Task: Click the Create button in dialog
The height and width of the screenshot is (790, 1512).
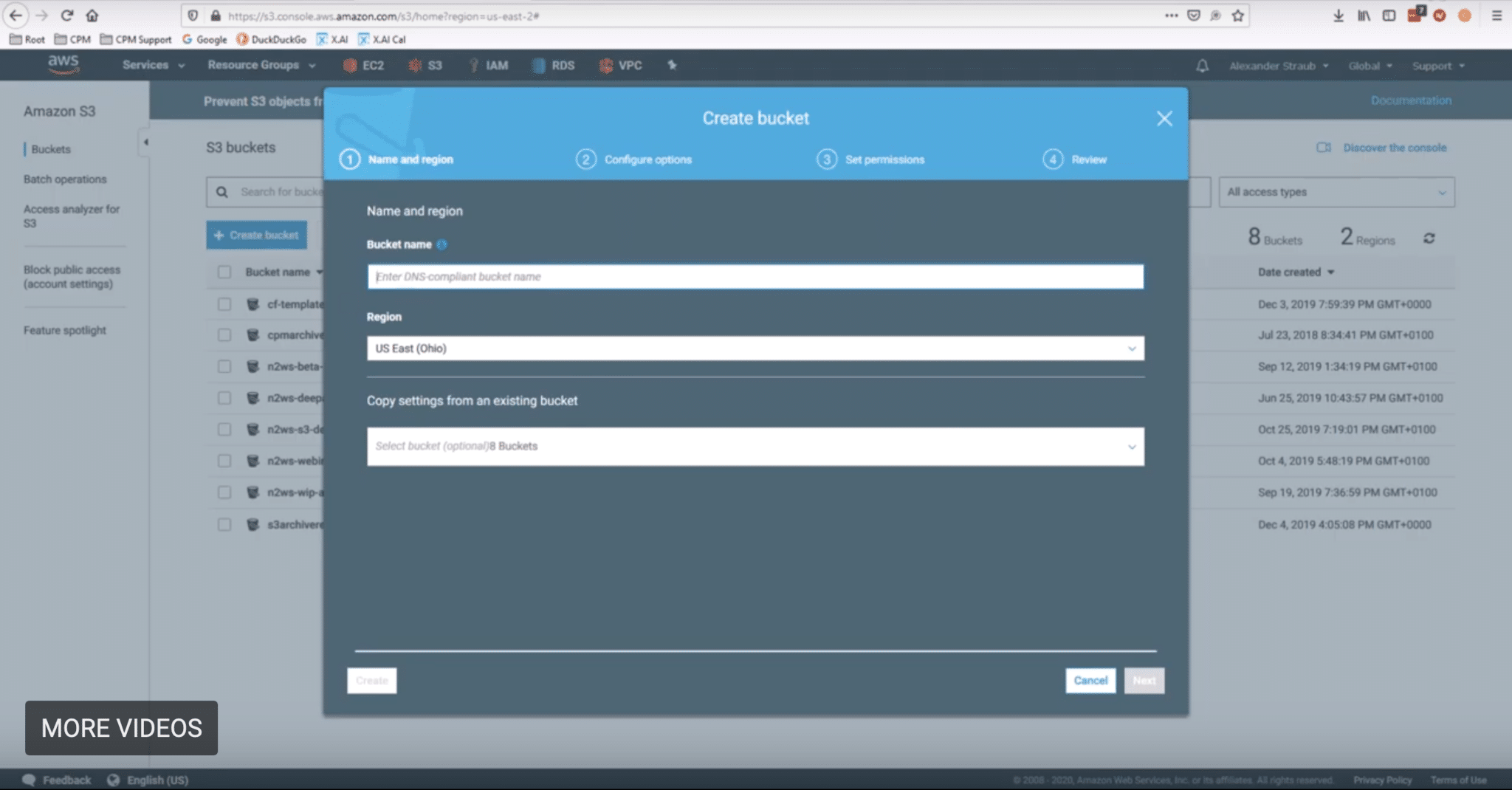Action: [372, 681]
